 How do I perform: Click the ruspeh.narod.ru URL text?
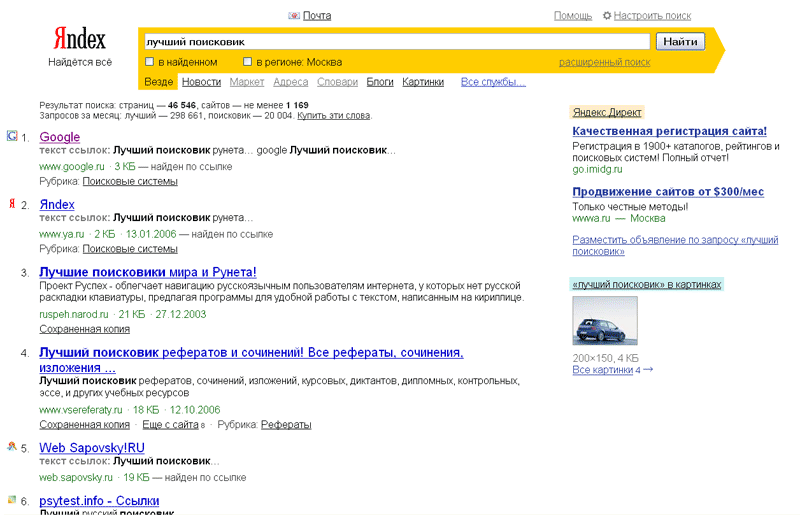click(x=74, y=314)
